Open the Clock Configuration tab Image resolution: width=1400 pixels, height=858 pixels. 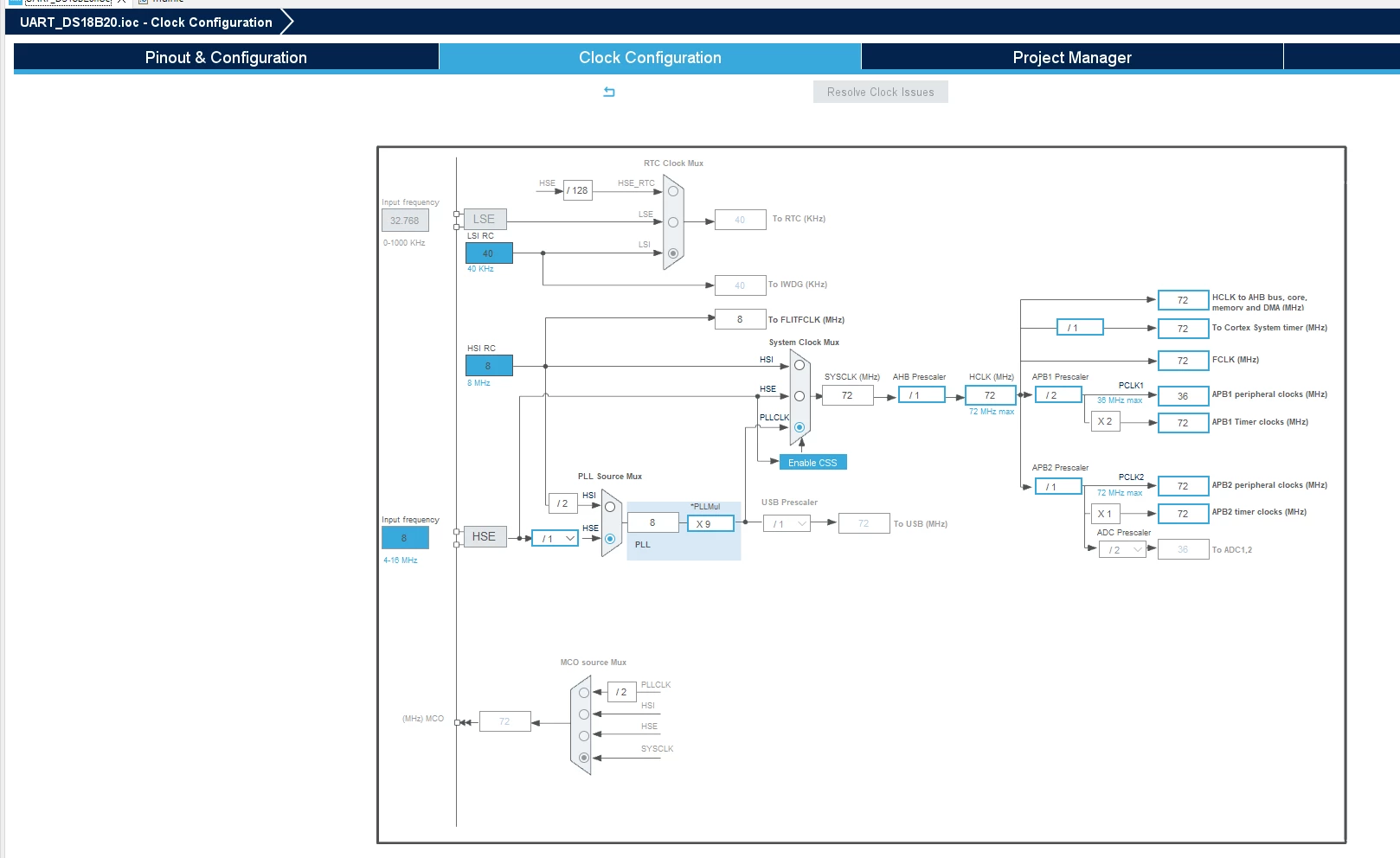click(650, 57)
